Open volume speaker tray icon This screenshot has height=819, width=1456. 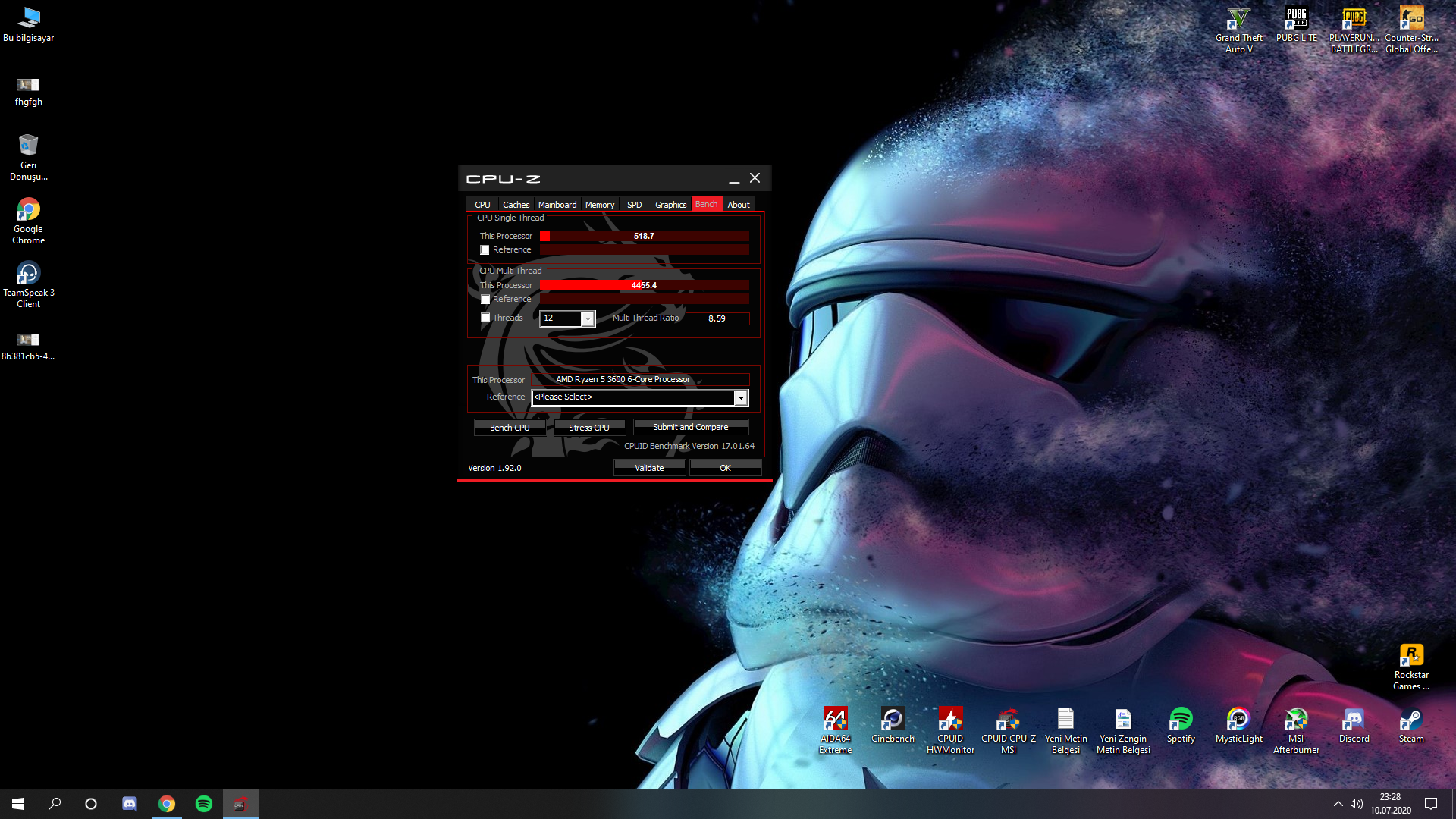pyautogui.click(x=1357, y=804)
